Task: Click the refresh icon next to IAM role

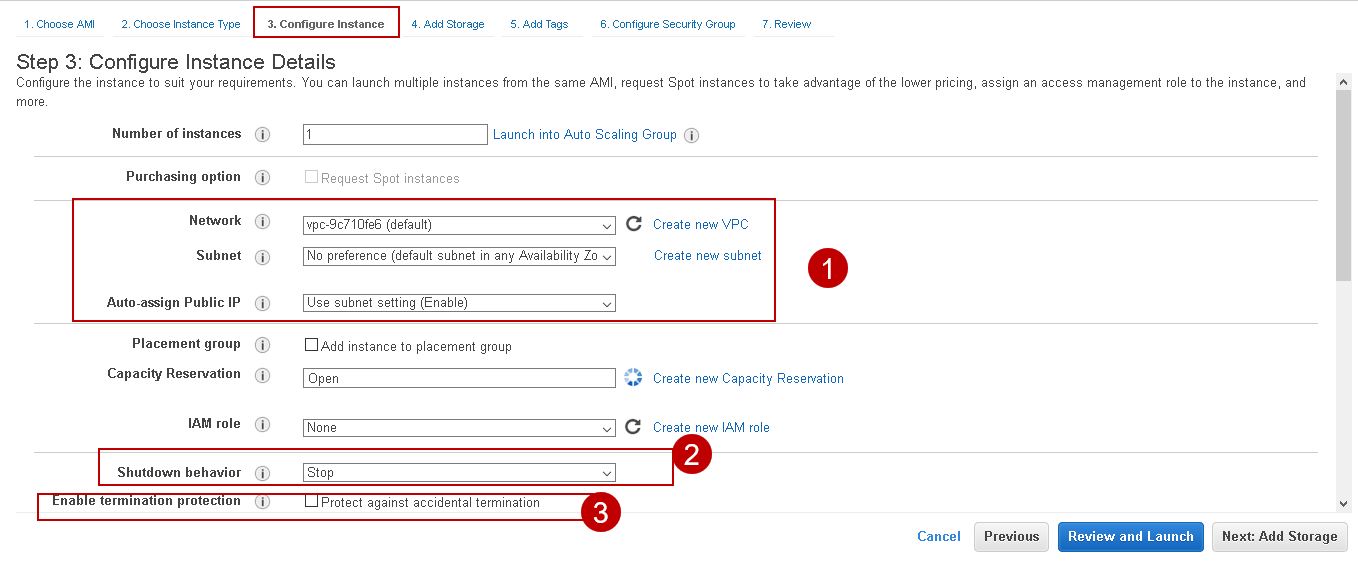Action: (633, 427)
